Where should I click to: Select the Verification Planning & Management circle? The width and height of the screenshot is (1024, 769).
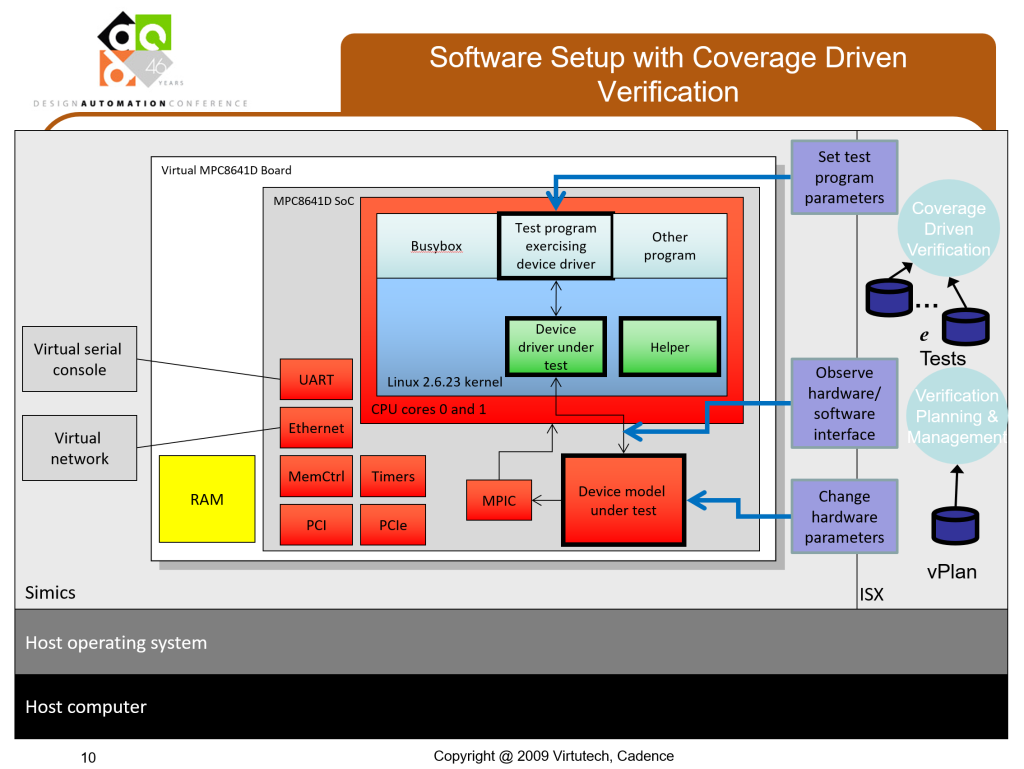pyautogui.click(x=956, y=416)
